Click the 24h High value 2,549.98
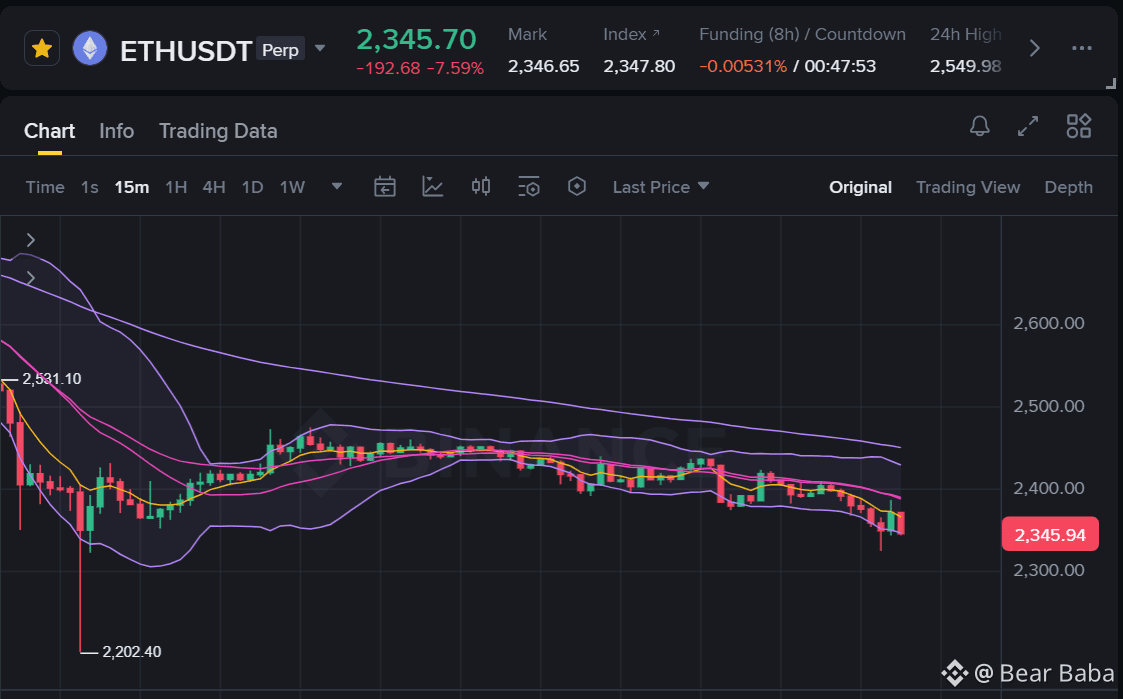 pos(965,66)
